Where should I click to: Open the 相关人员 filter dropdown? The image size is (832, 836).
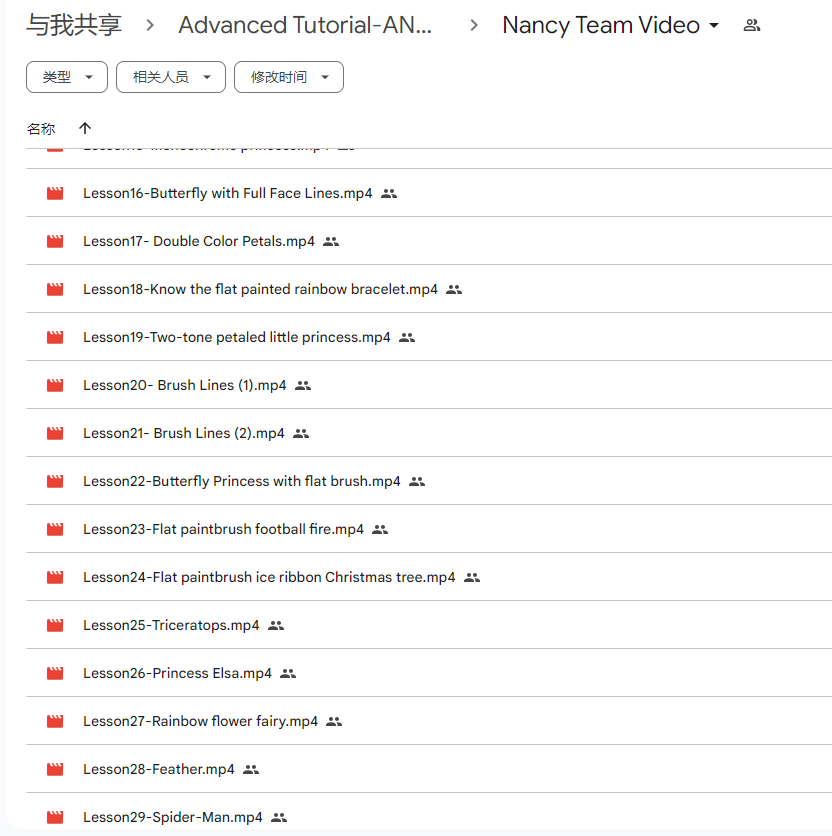[170, 77]
